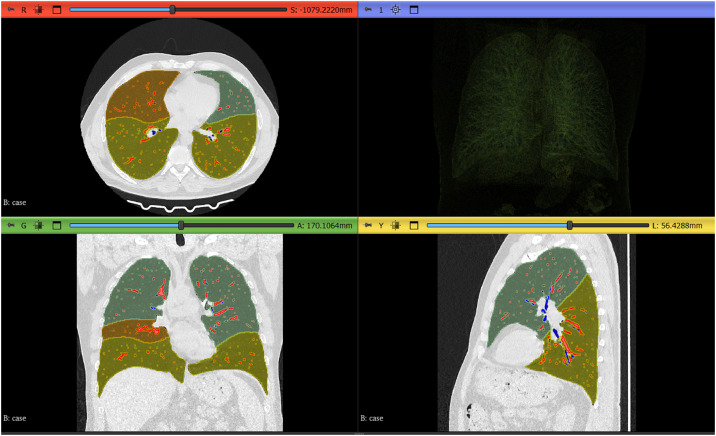This screenshot has height=436, width=716.
Task: Click the Green view slice offset slider handle
Action: [x=181, y=225]
